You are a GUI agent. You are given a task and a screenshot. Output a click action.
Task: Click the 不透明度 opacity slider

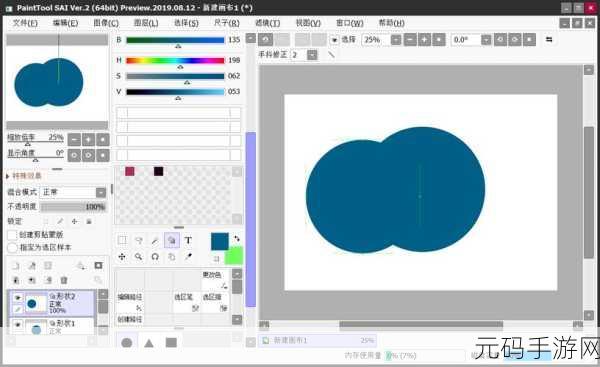(x=73, y=207)
